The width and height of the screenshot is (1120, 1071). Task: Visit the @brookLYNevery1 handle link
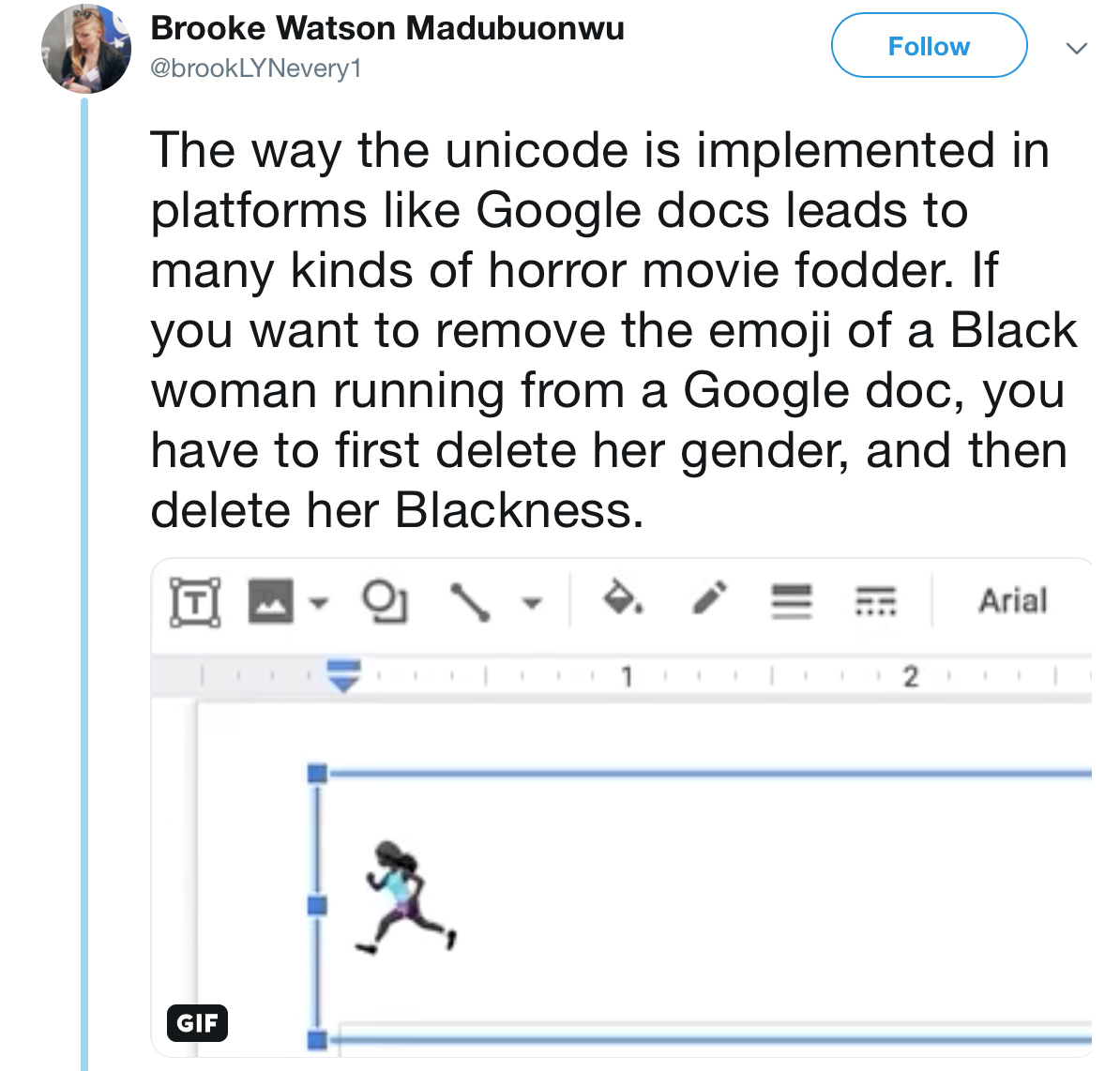point(256,68)
